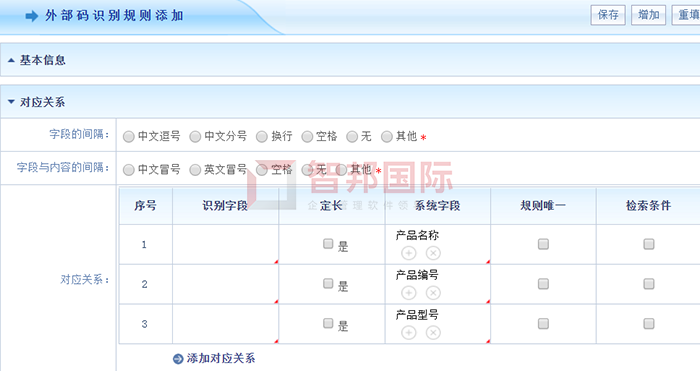Click the plus icon under 产品名称

pyautogui.click(x=408, y=253)
